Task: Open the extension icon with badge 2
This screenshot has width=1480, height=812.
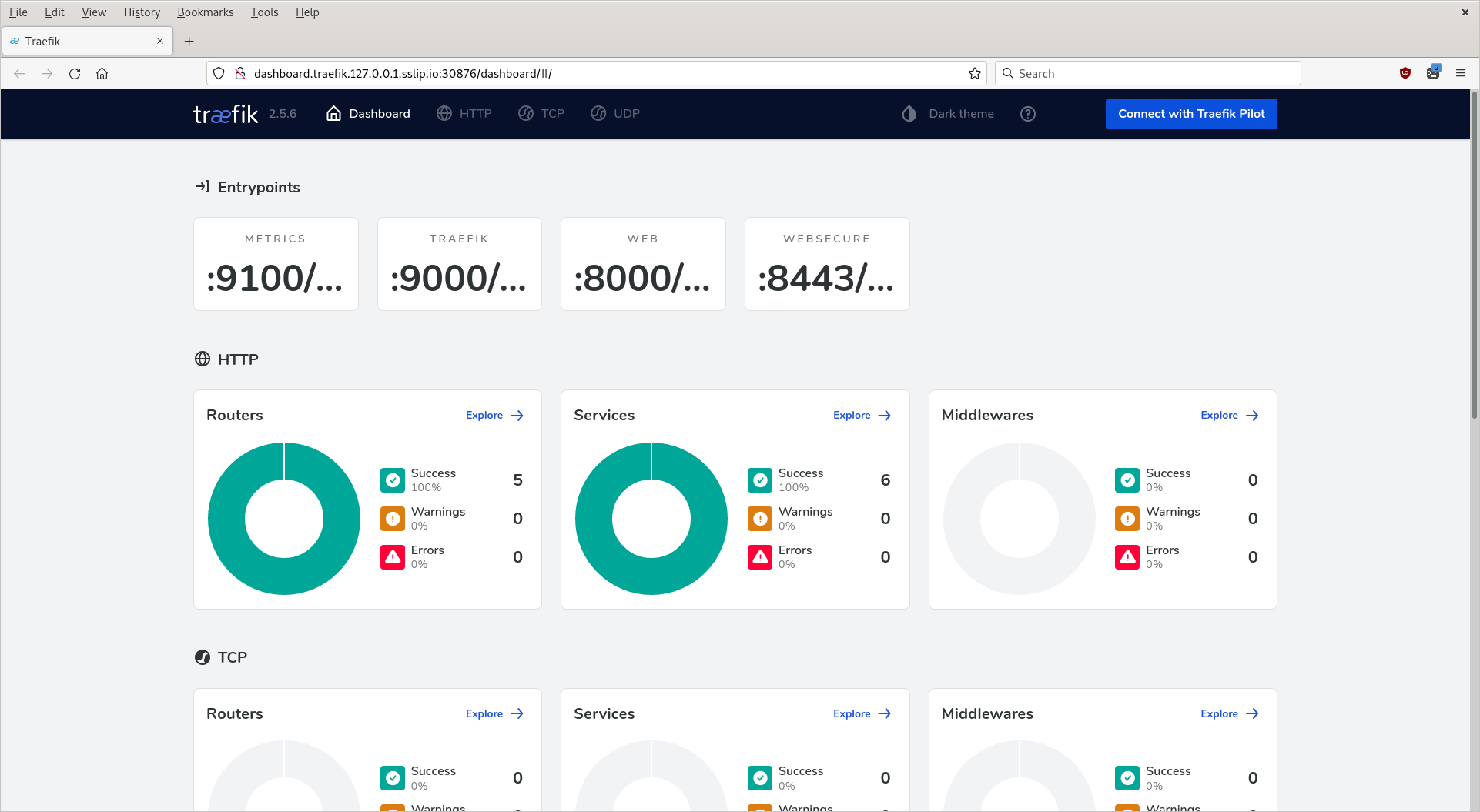Action: tap(1433, 73)
